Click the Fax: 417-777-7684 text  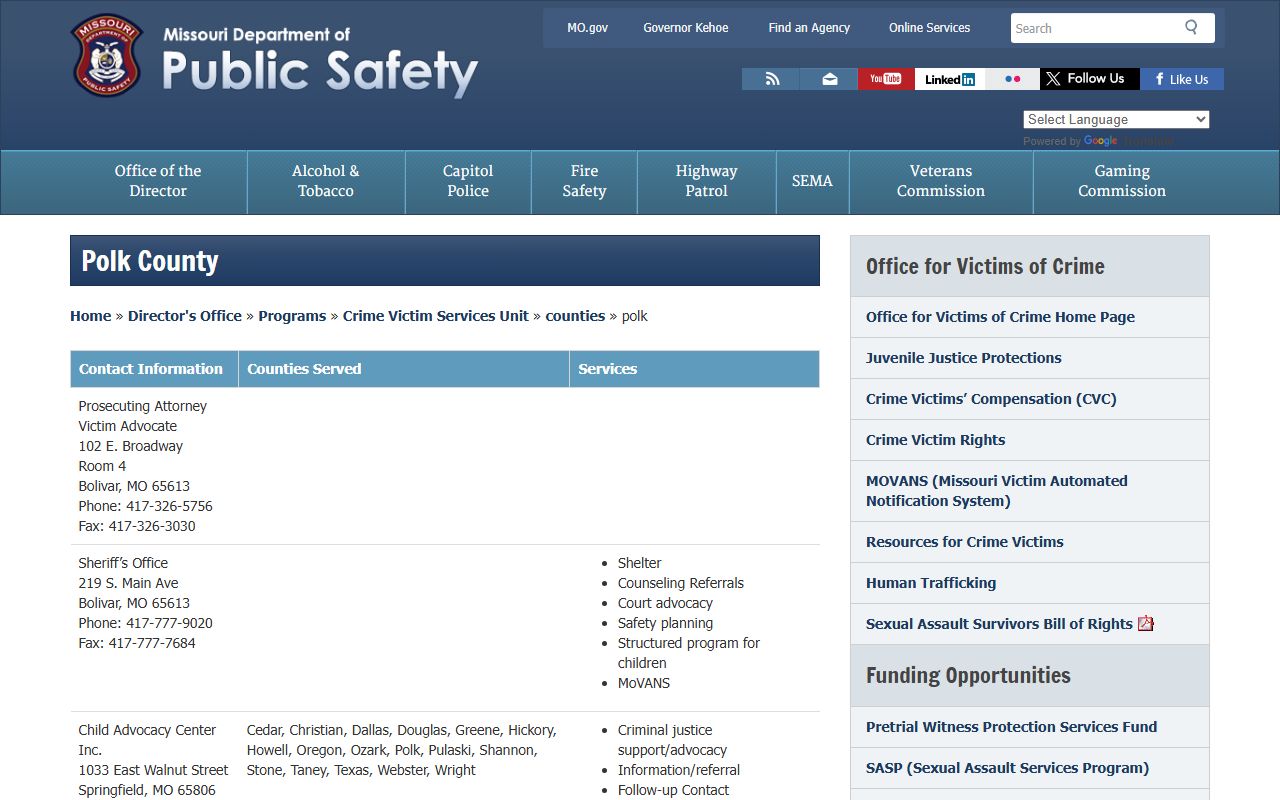point(137,643)
